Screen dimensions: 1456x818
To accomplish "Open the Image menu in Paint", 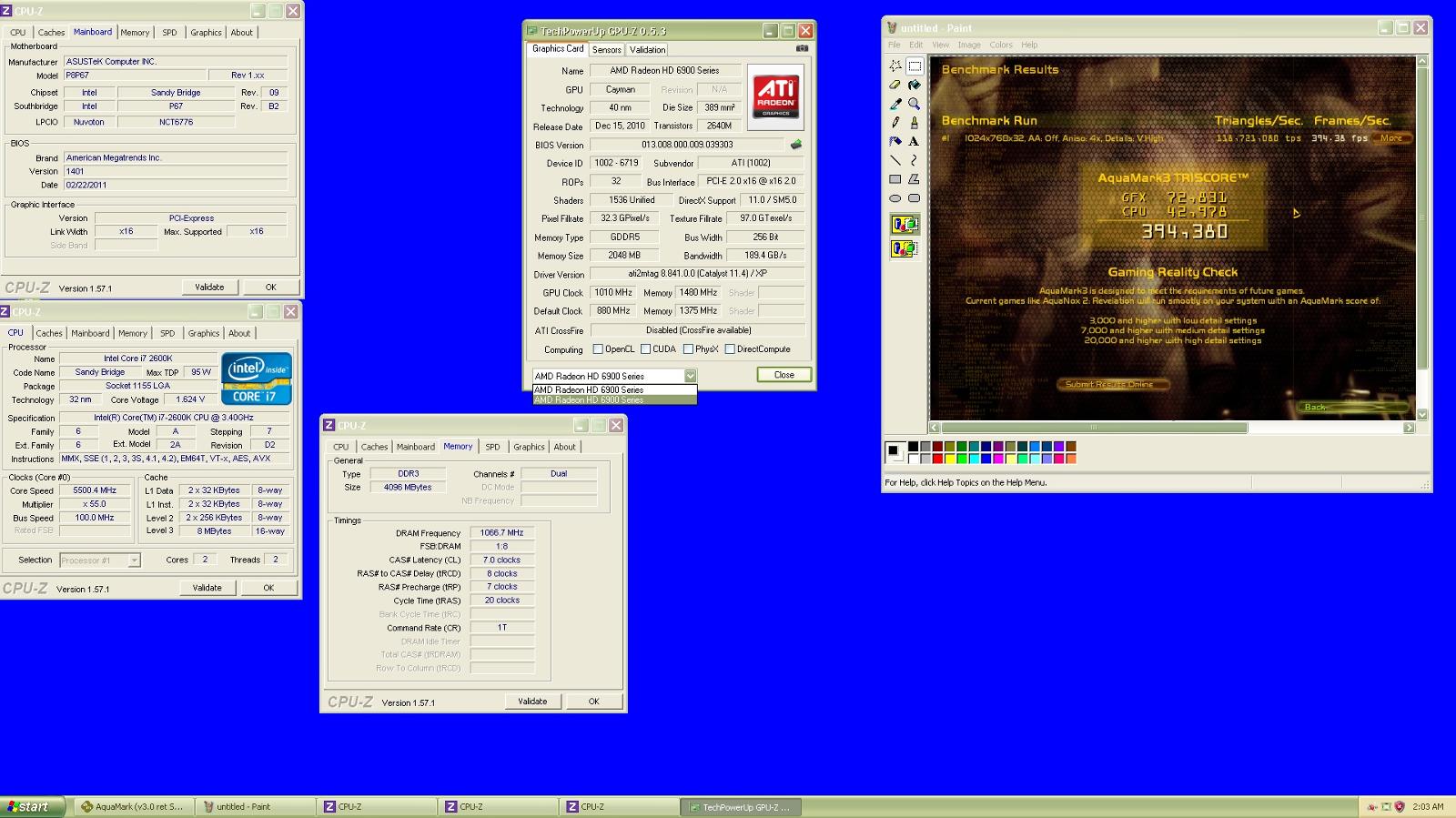I will [x=969, y=45].
